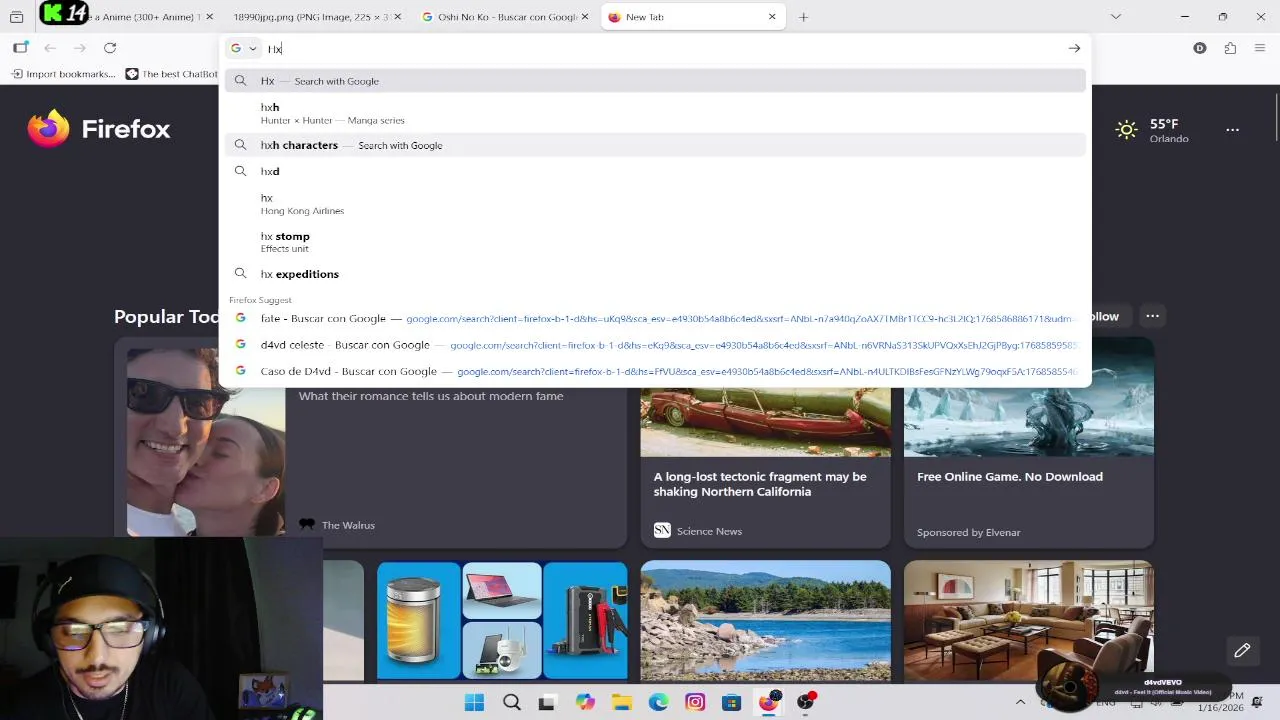Click the Forward navigation arrow
1280x720 pixels.
[80, 48]
